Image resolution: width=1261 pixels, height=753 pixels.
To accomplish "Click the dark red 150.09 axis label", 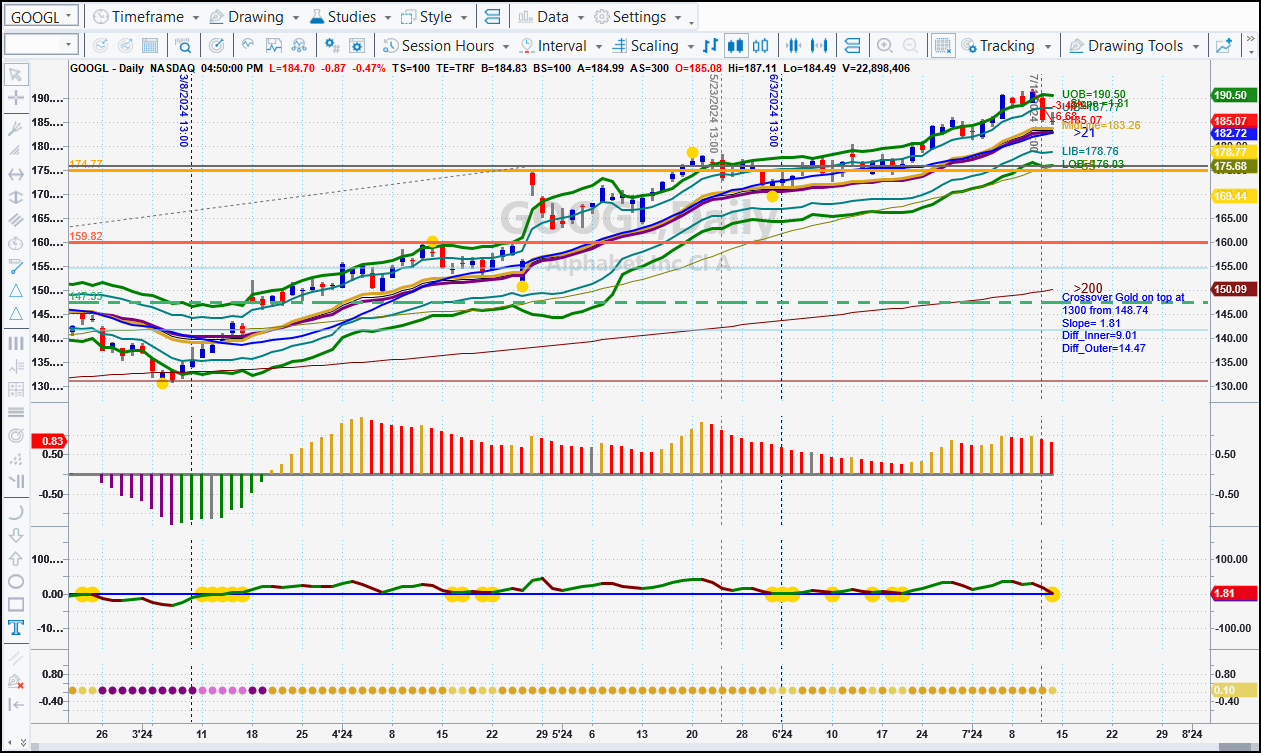I will click(1234, 289).
